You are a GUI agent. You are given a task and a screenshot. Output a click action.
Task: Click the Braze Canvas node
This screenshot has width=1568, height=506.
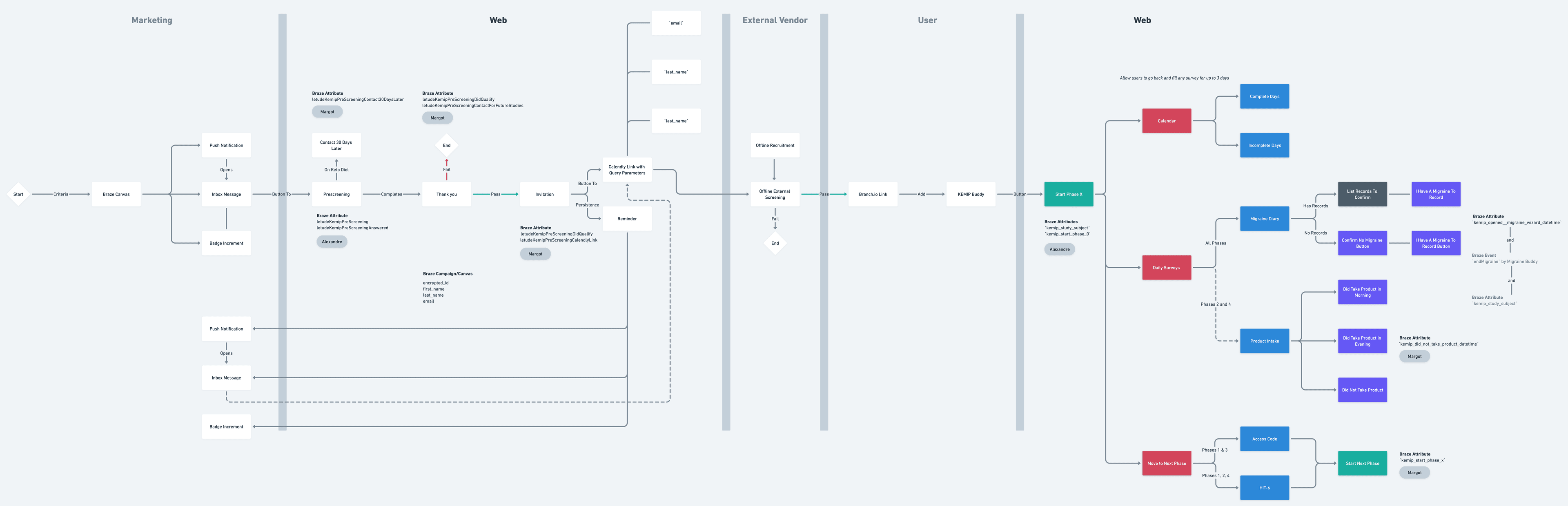coord(116,194)
